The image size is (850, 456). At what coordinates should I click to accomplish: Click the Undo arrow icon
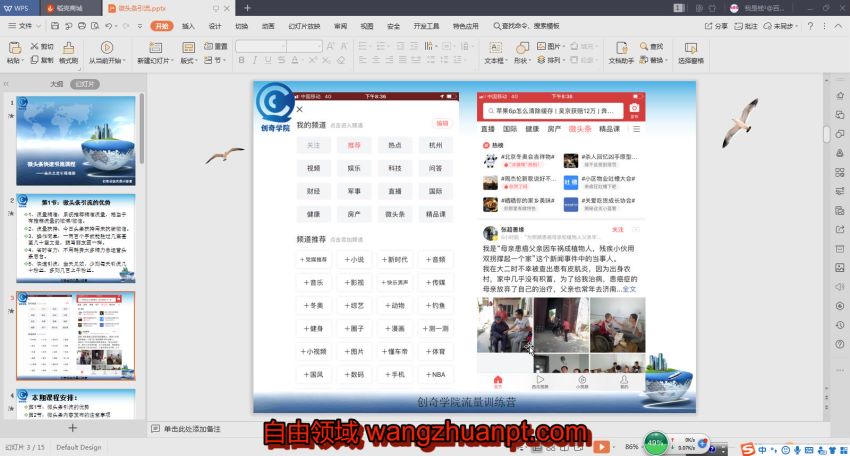click(109, 25)
